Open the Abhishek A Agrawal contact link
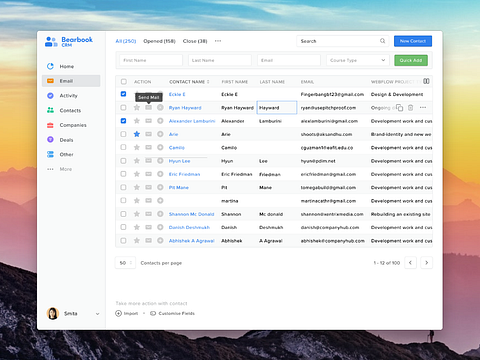Image resolution: width=480 pixels, height=360 pixels. pyautogui.click(x=191, y=241)
